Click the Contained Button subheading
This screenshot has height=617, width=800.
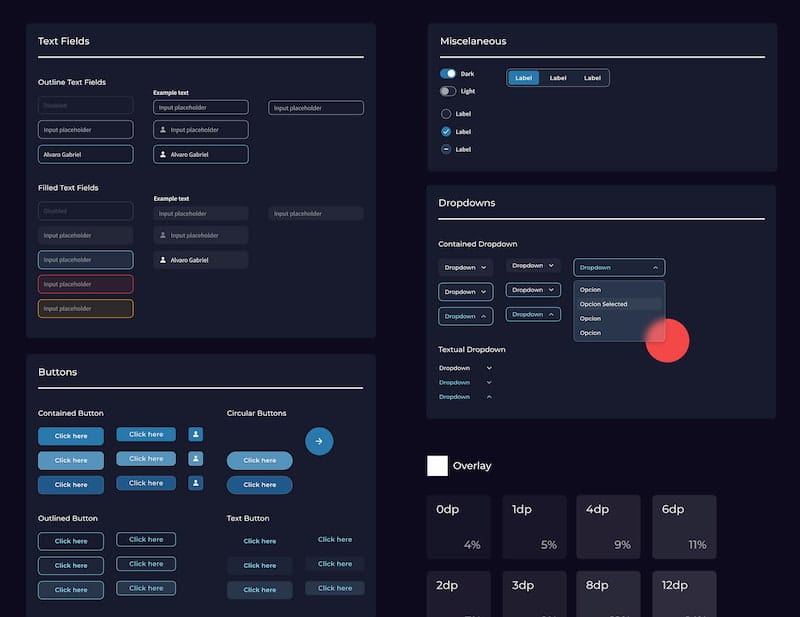(71, 413)
